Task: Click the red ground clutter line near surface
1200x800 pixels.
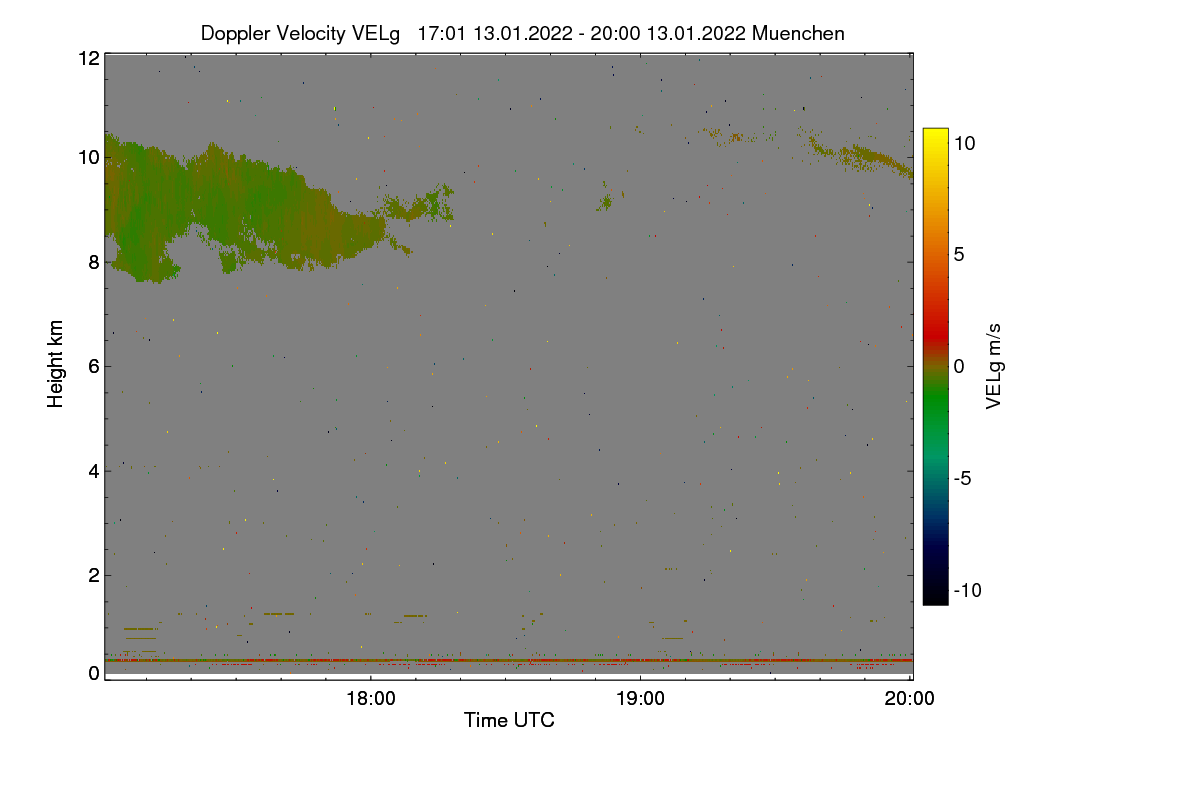Action: (508, 660)
